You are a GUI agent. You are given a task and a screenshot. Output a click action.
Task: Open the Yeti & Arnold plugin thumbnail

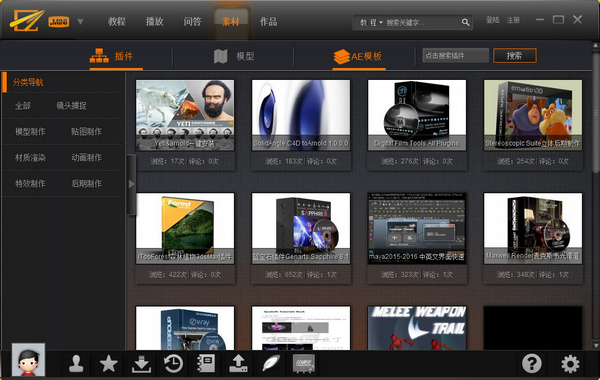(x=185, y=115)
